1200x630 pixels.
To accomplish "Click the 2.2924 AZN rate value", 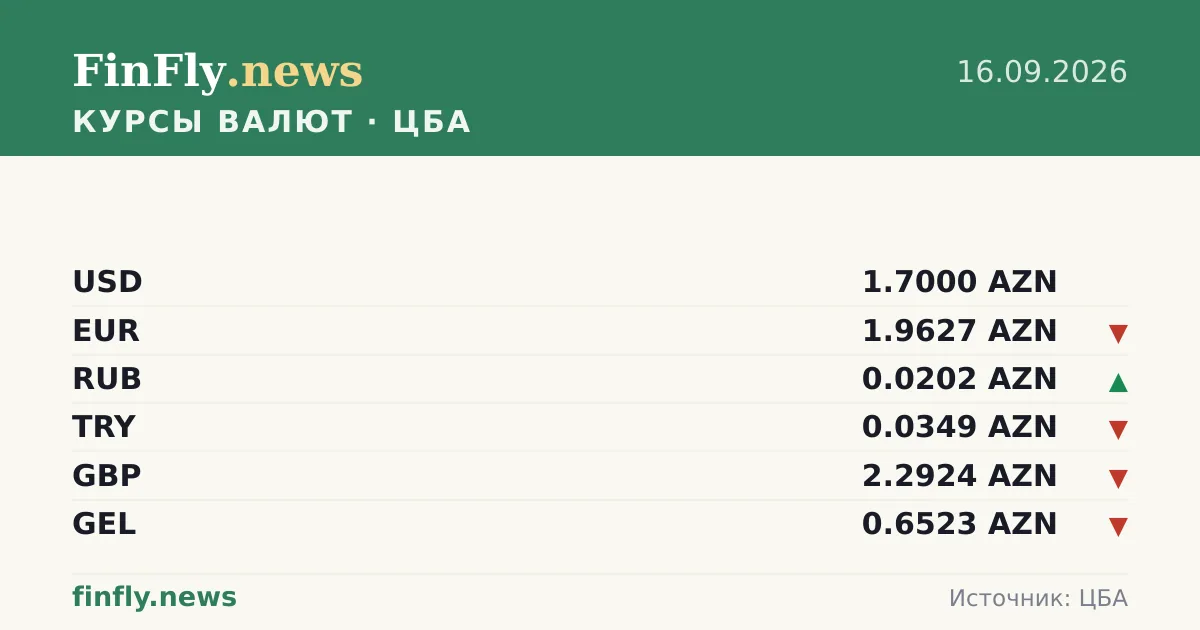I will point(959,476).
